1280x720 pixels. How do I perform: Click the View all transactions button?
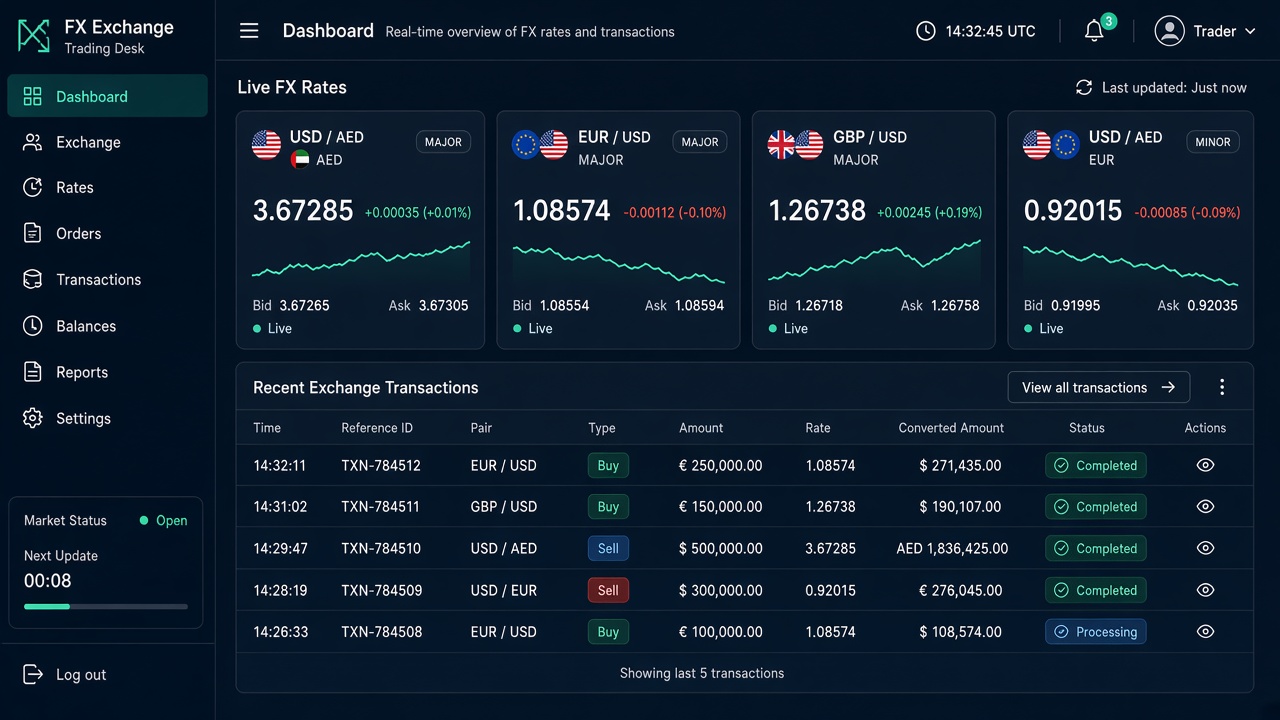(1099, 387)
